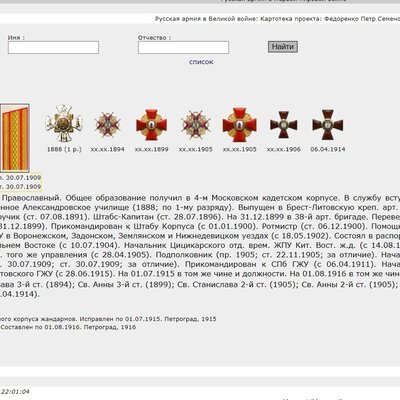Screen dimensions: 400x400
Task: Click the red cross order dated xx.xx.1899
Action: pyautogui.click(x=152, y=125)
